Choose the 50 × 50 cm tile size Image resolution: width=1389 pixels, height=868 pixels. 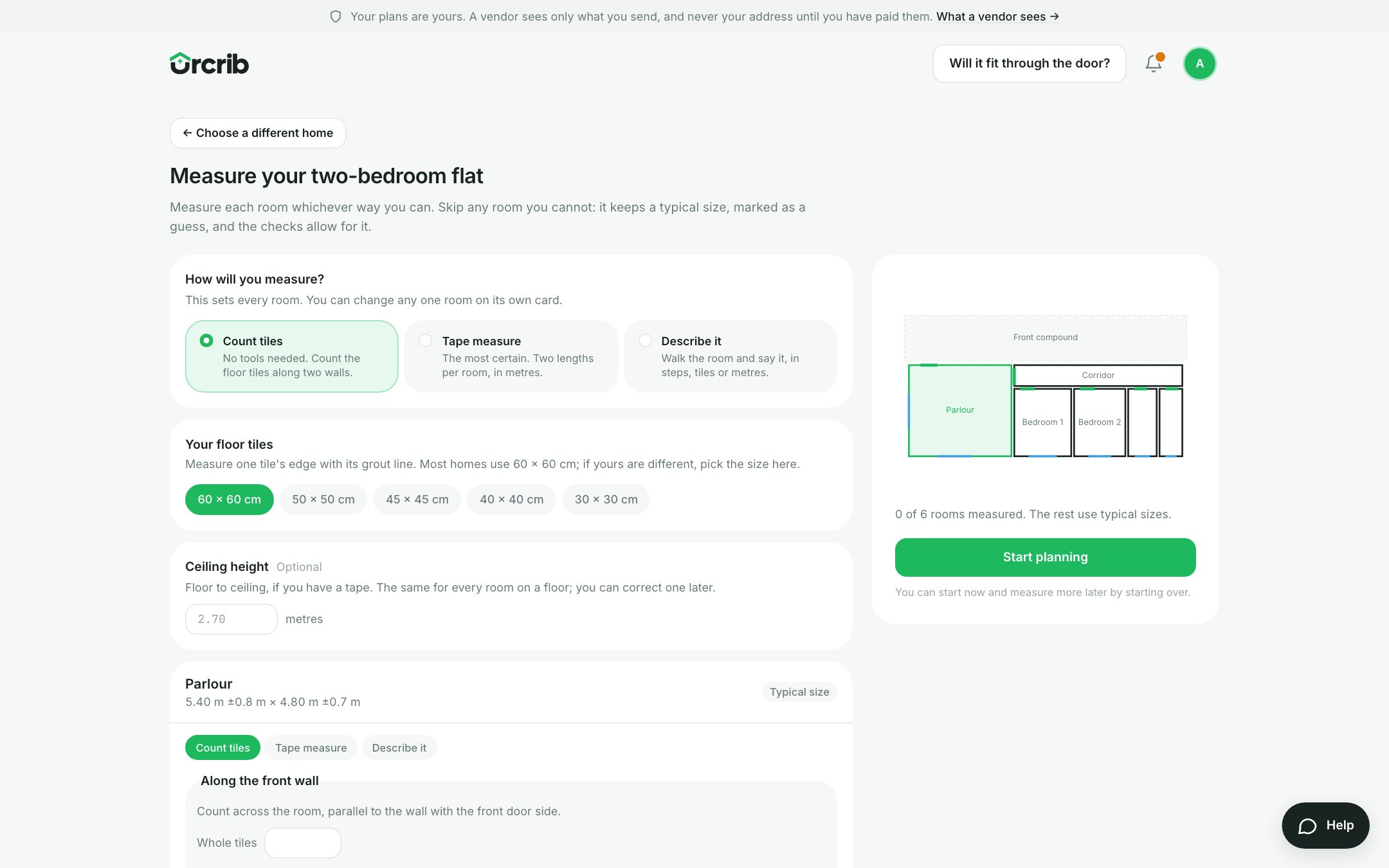[x=323, y=500]
